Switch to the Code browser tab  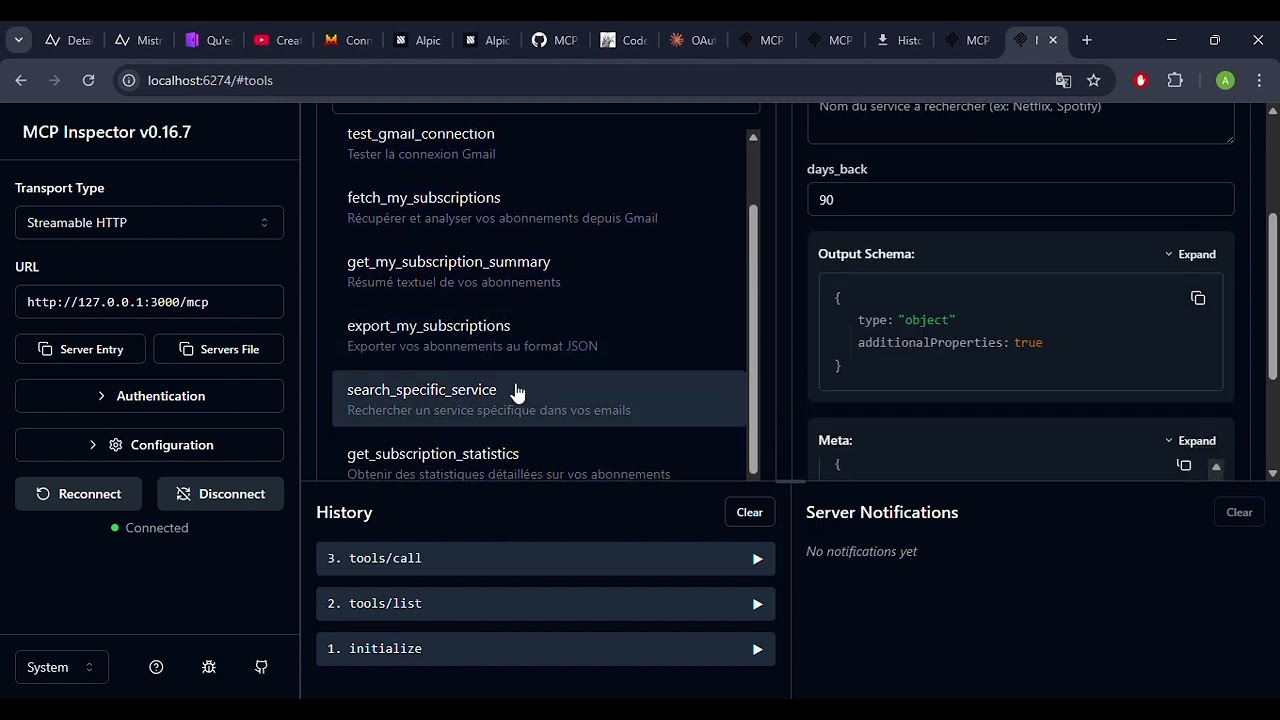[x=624, y=40]
